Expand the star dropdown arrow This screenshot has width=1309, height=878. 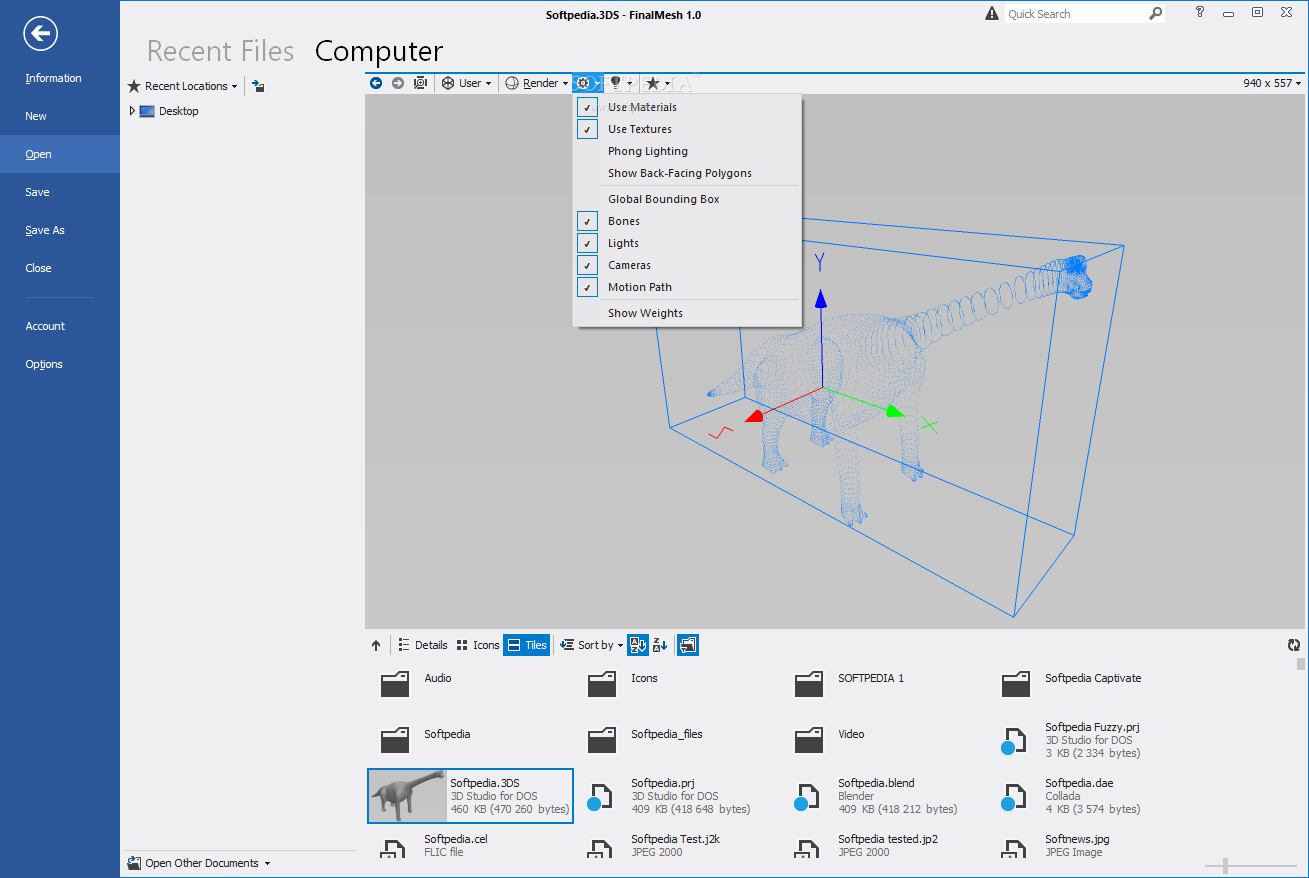666,84
